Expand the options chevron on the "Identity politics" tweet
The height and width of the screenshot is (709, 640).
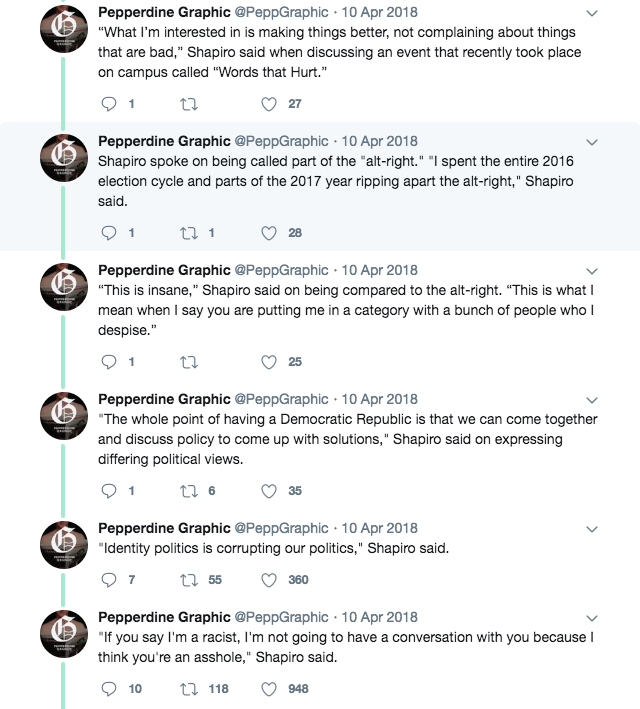[592, 529]
